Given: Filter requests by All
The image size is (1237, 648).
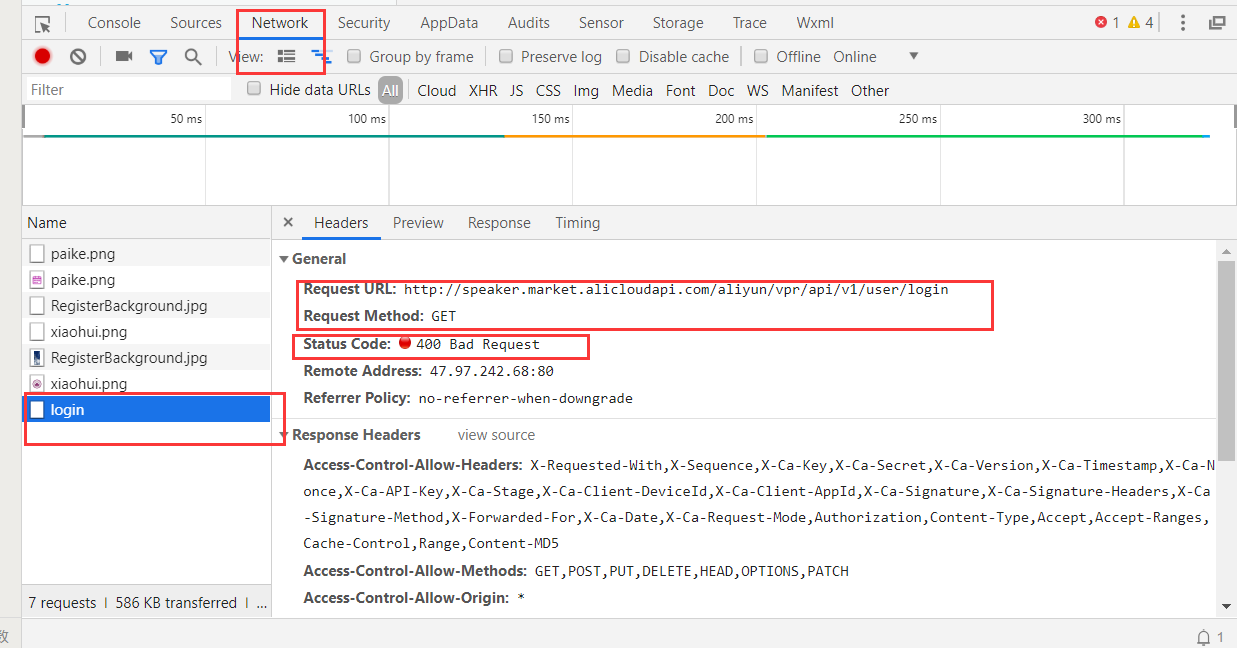Looking at the screenshot, I should [390, 90].
